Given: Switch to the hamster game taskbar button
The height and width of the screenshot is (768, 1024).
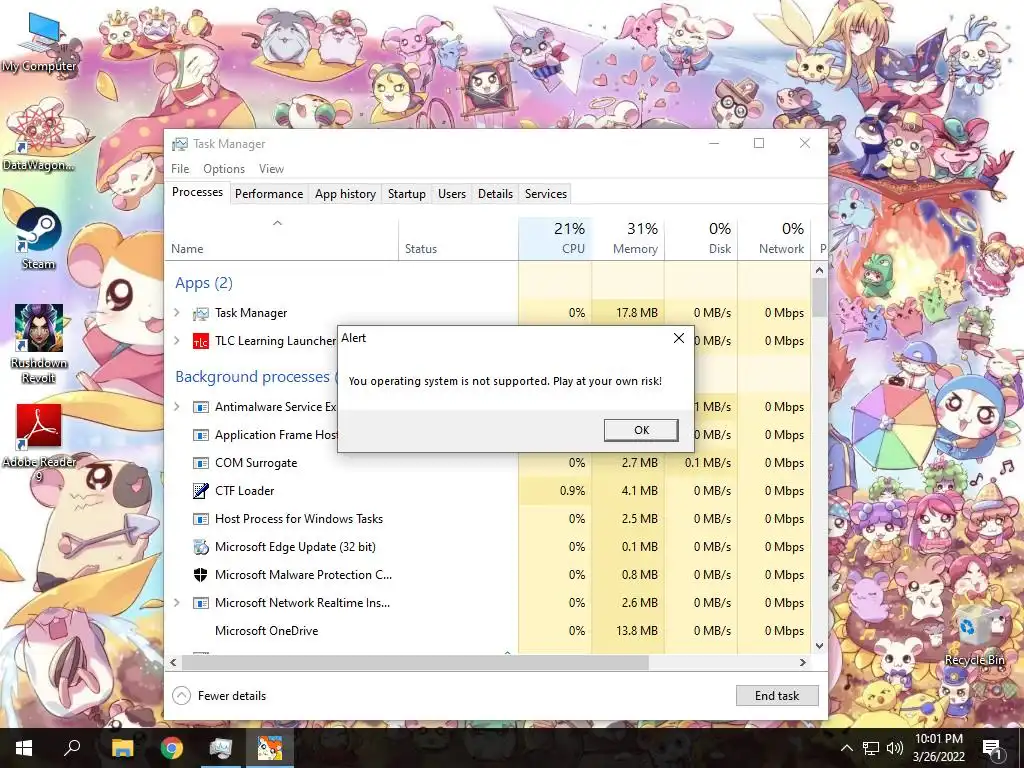Looking at the screenshot, I should coord(270,748).
